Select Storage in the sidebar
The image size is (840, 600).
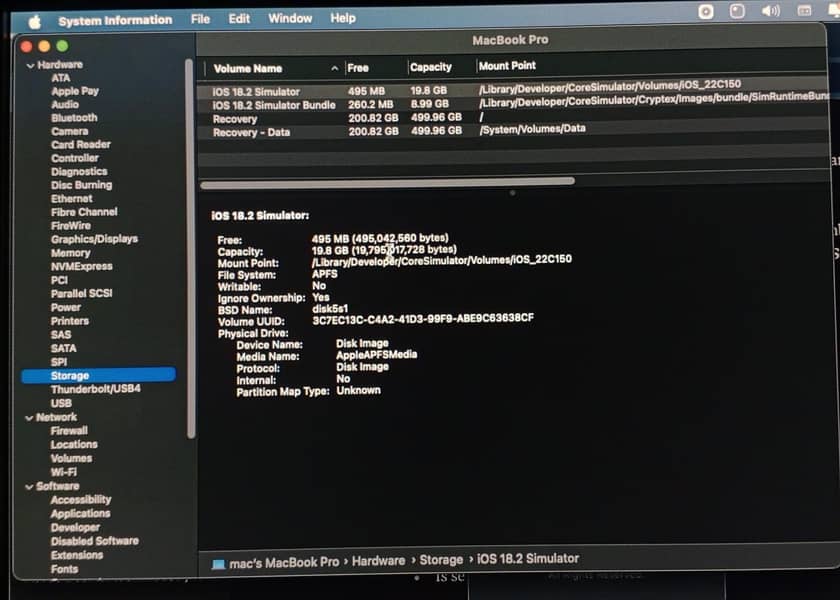(x=99, y=375)
